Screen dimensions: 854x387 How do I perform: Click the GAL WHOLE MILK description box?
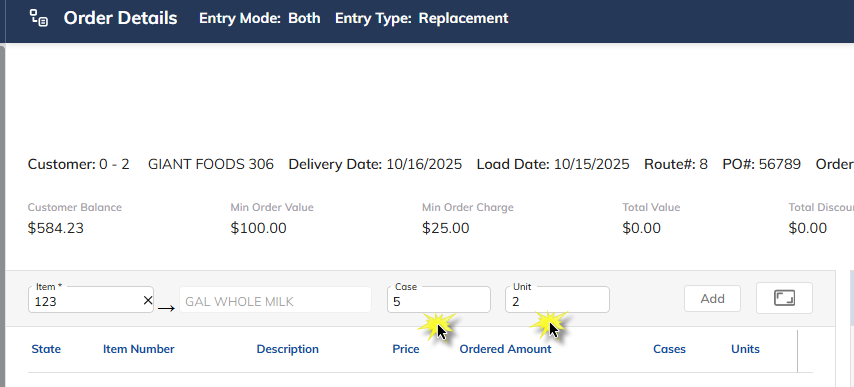(x=275, y=300)
